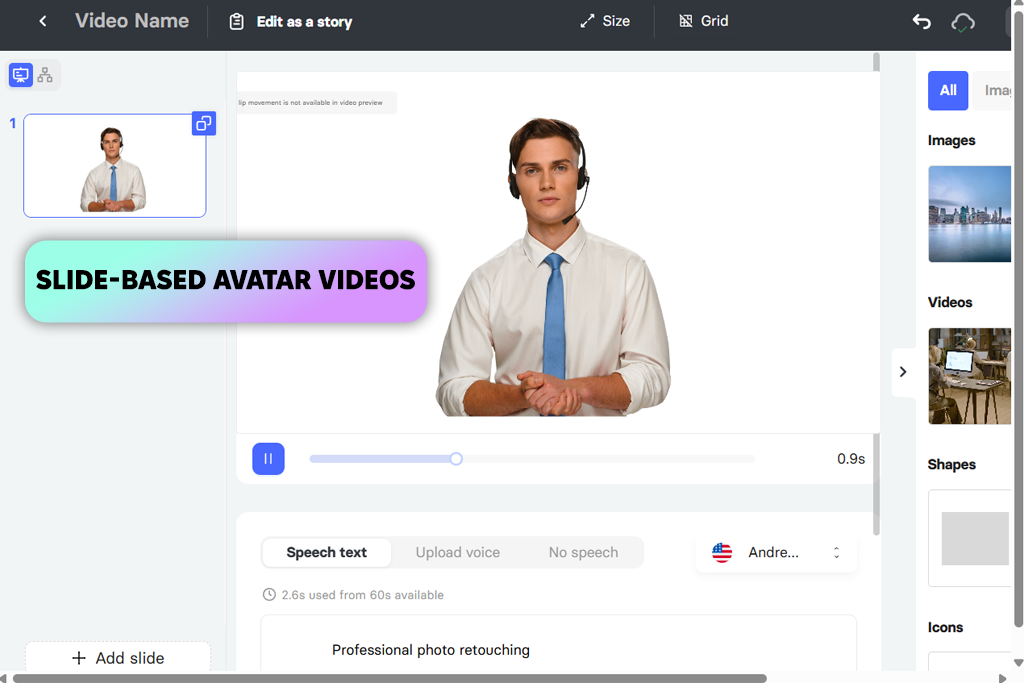Undo the last action
Screen dimensions: 1024x683
click(x=921, y=22)
